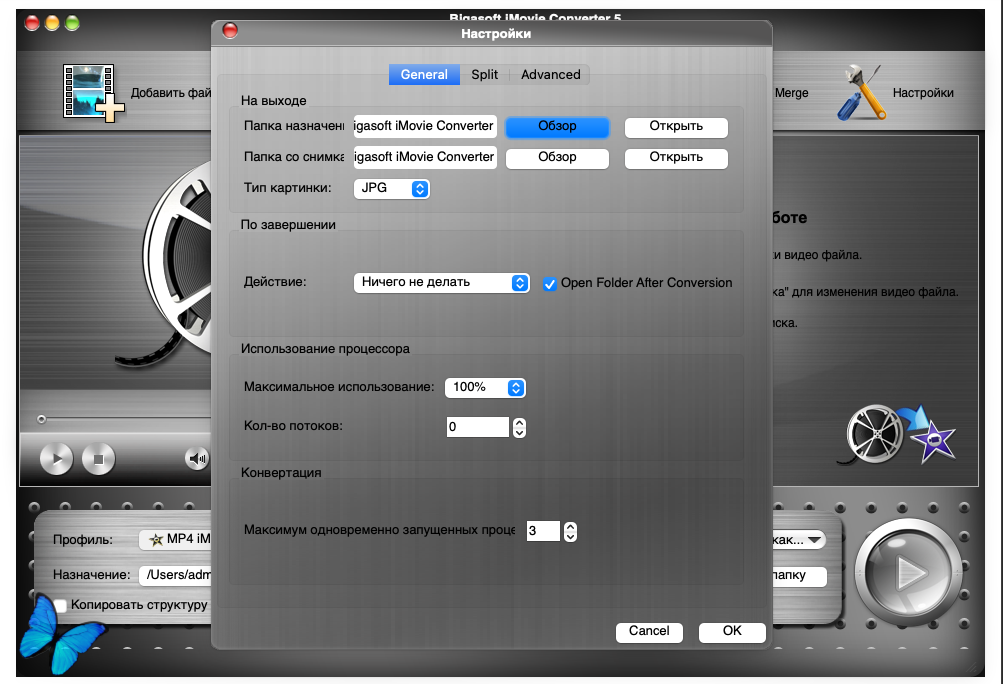Screen dimensions: 1003x684
Task: Open the Действие dropdown Ничего не делать
Action: 441,282
